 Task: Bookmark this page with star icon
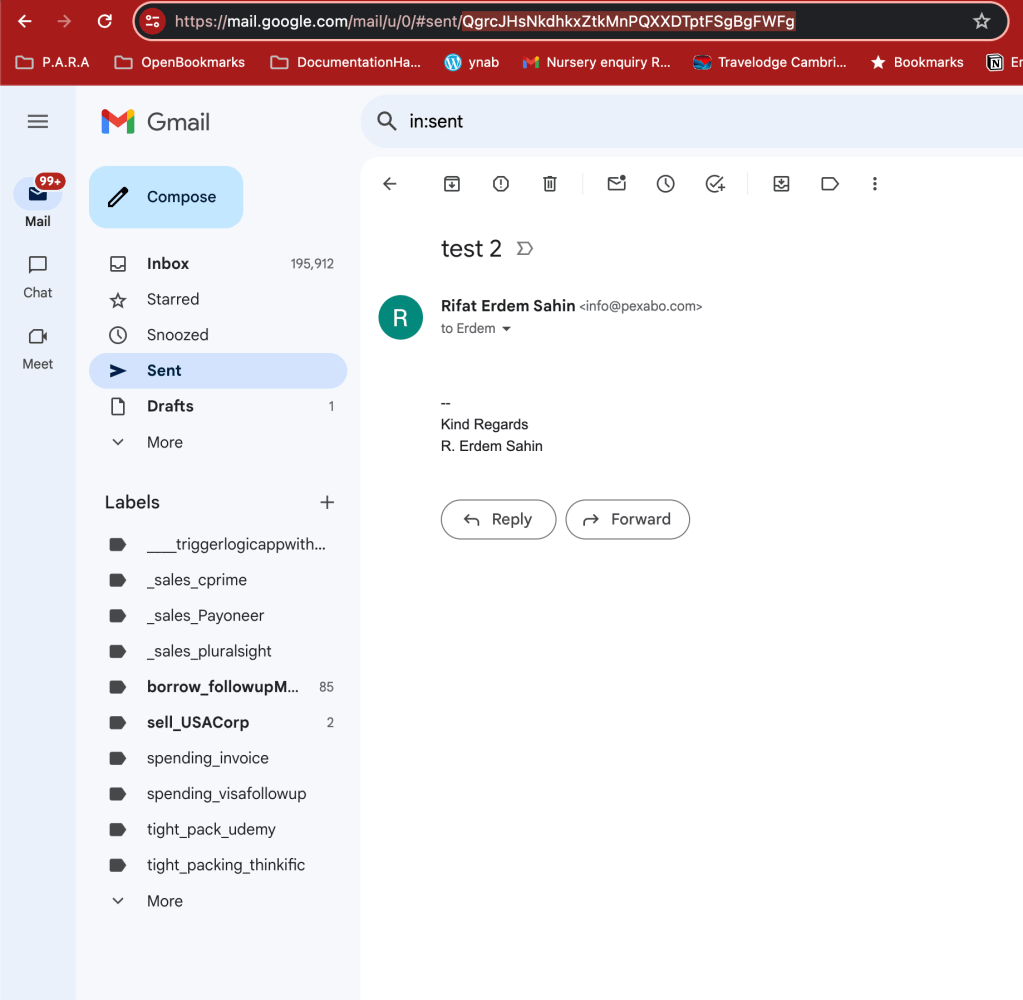[981, 22]
